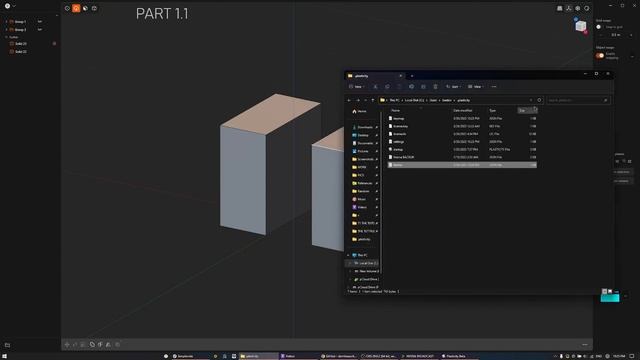
Task: Expand Group 3 in the outliner
Action: 7,30
